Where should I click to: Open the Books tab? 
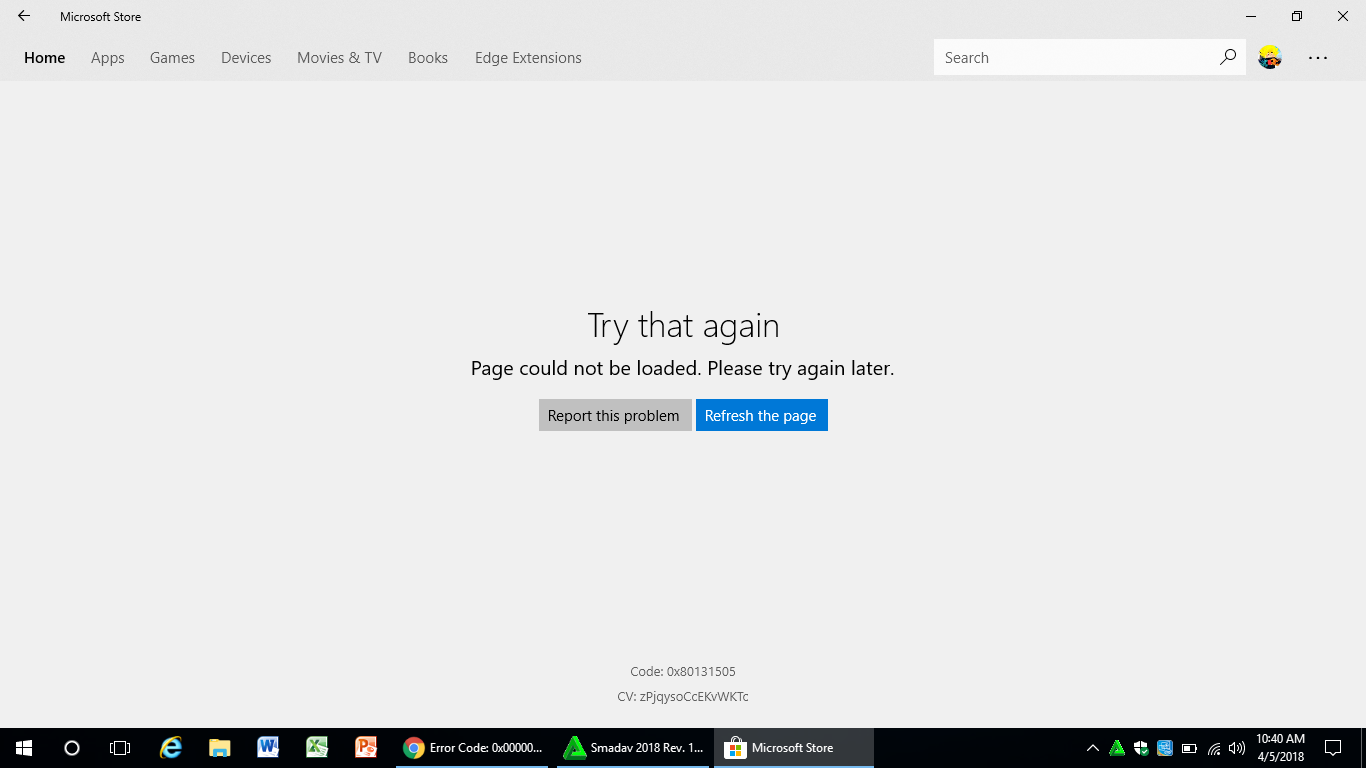[x=428, y=58]
